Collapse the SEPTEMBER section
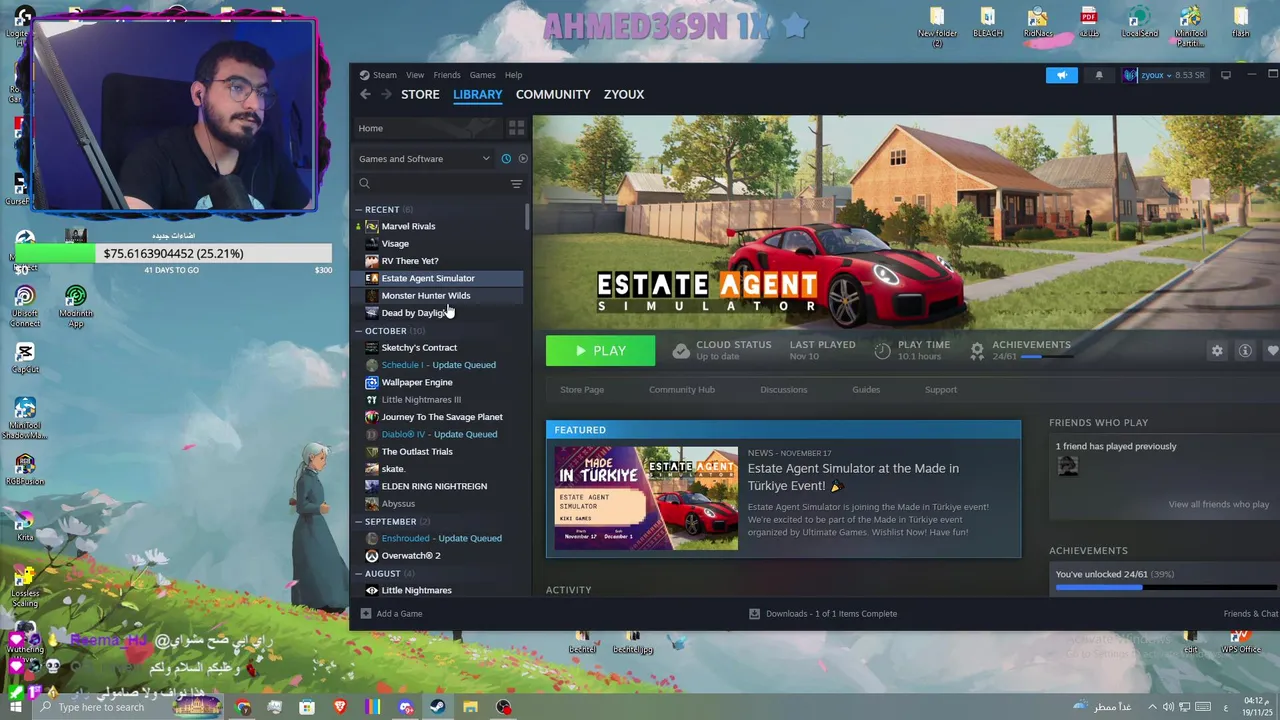Screen dimensions: 1280x720 [359, 522]
